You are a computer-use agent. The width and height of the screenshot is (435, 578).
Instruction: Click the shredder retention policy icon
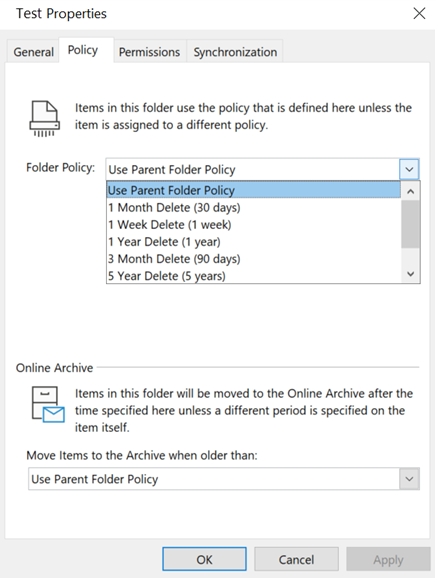click(45, 118)
